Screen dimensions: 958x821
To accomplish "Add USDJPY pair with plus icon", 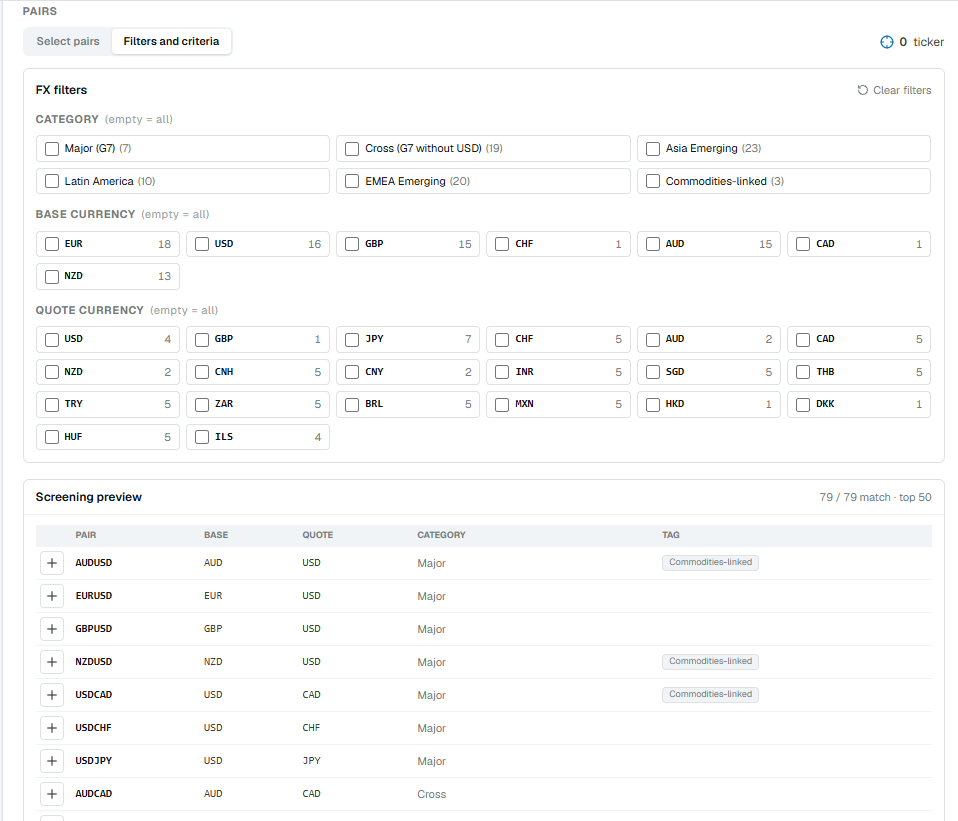I will tap(52, 761).
